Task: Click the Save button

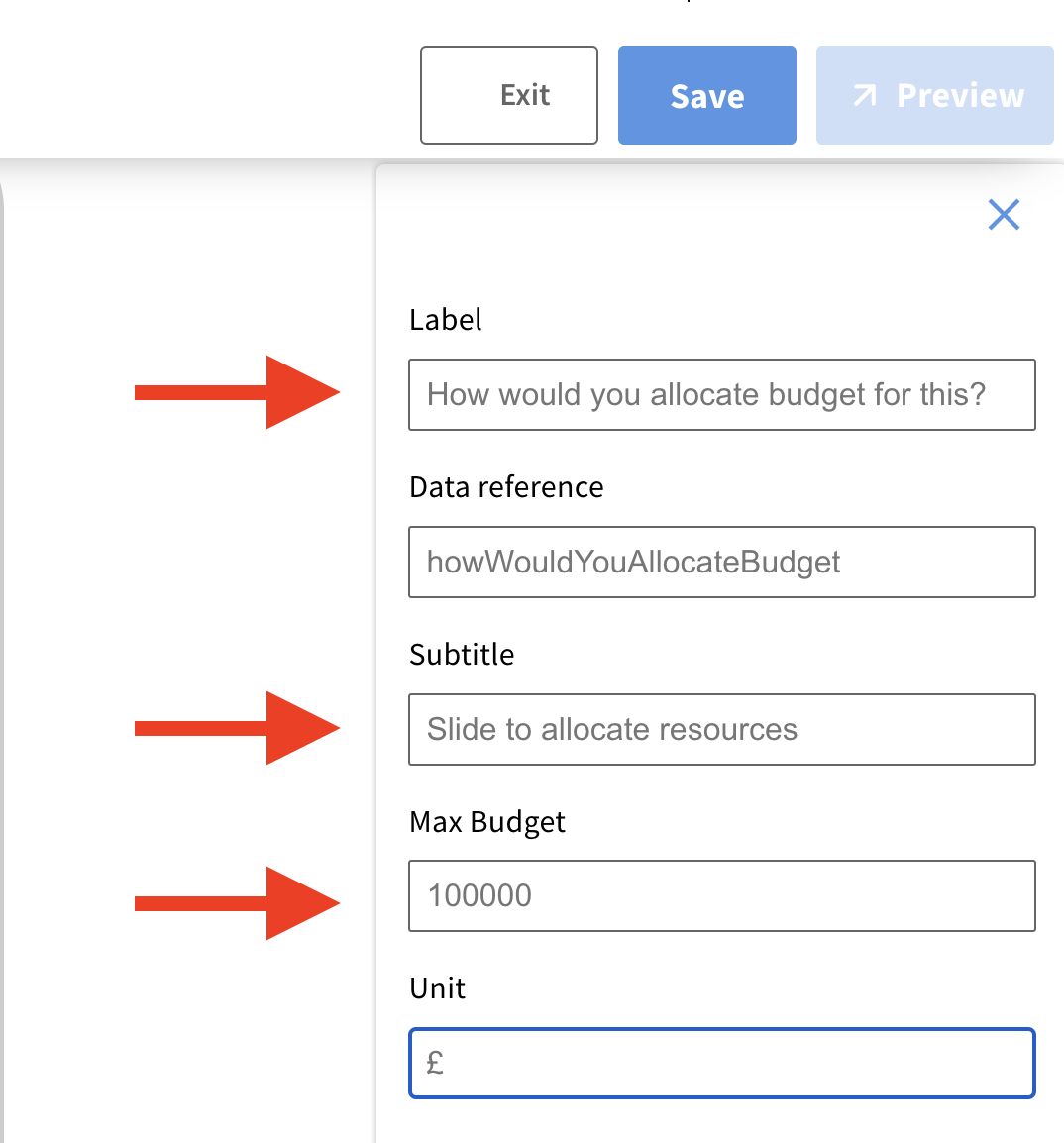Action: pyautogui.click(x=706, y=95)
